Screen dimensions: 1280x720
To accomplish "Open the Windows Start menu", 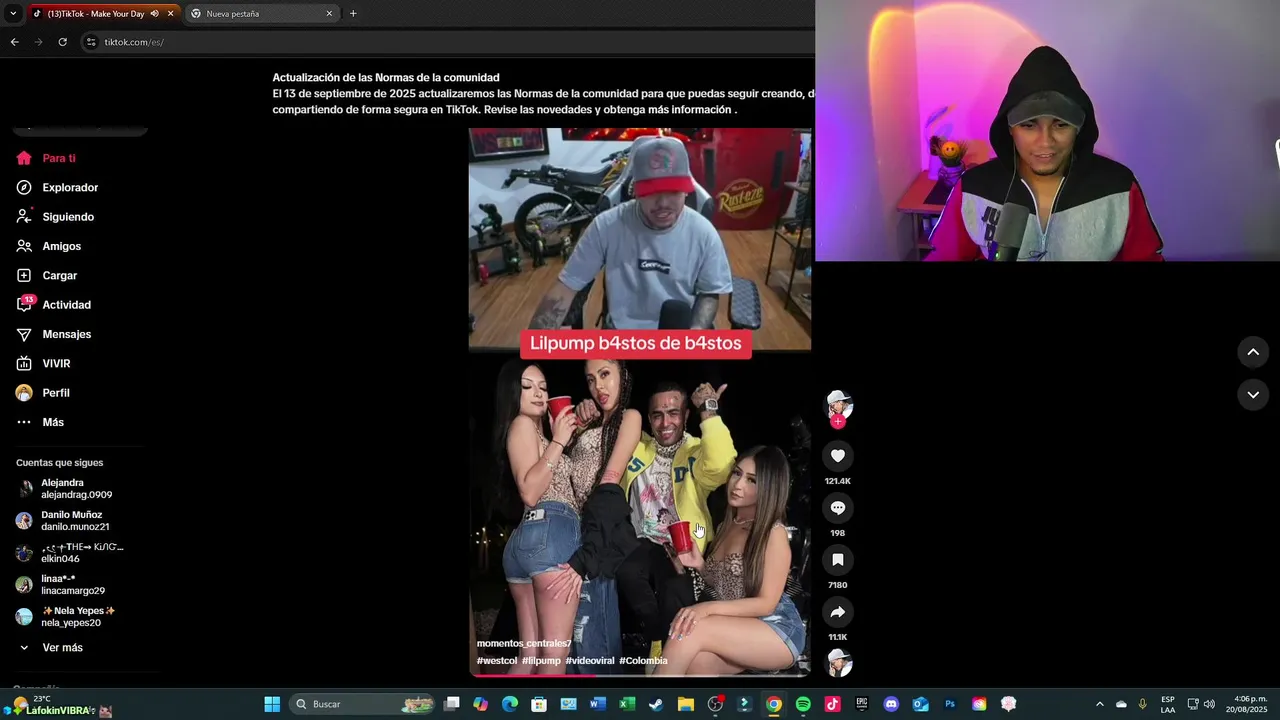I will point(272,704).
